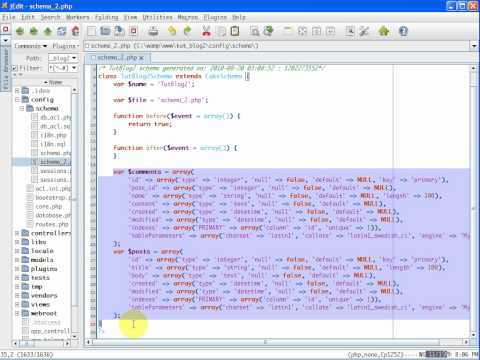Click the Find toolbar icon

(x=254, y=31)
